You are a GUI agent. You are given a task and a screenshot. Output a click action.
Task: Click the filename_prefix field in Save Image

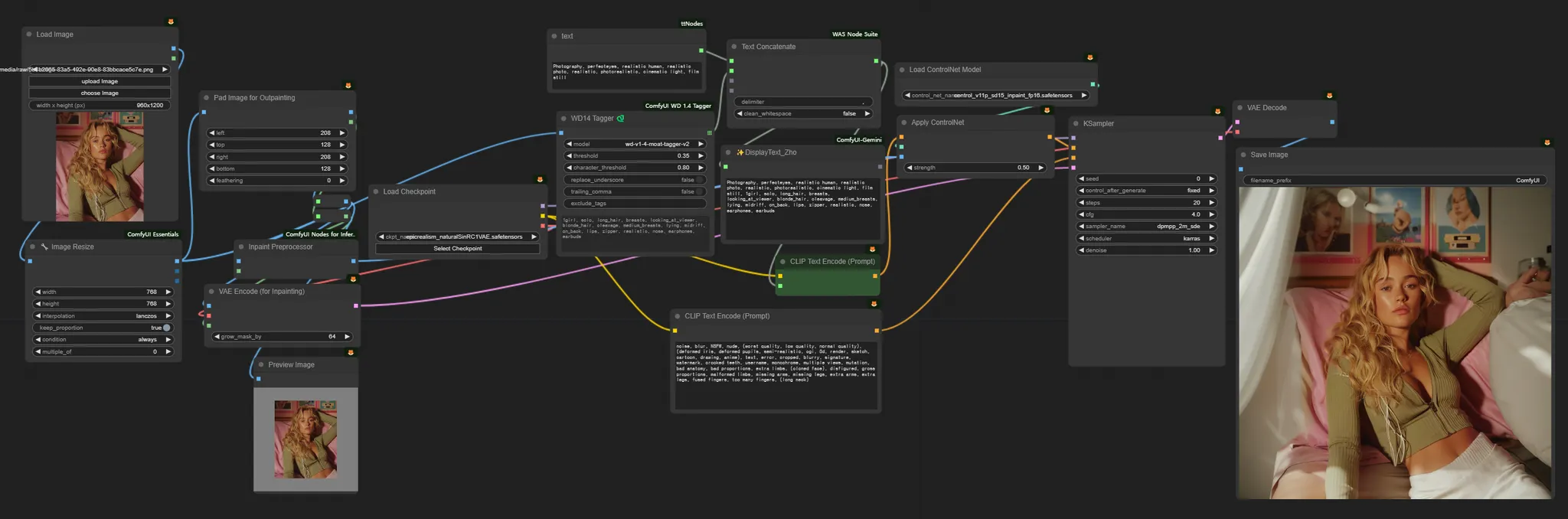coord(1394,181)
